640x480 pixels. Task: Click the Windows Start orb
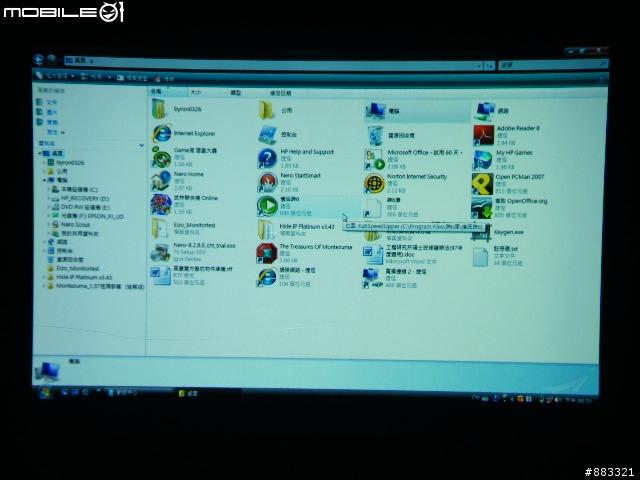tap(45, 392)
